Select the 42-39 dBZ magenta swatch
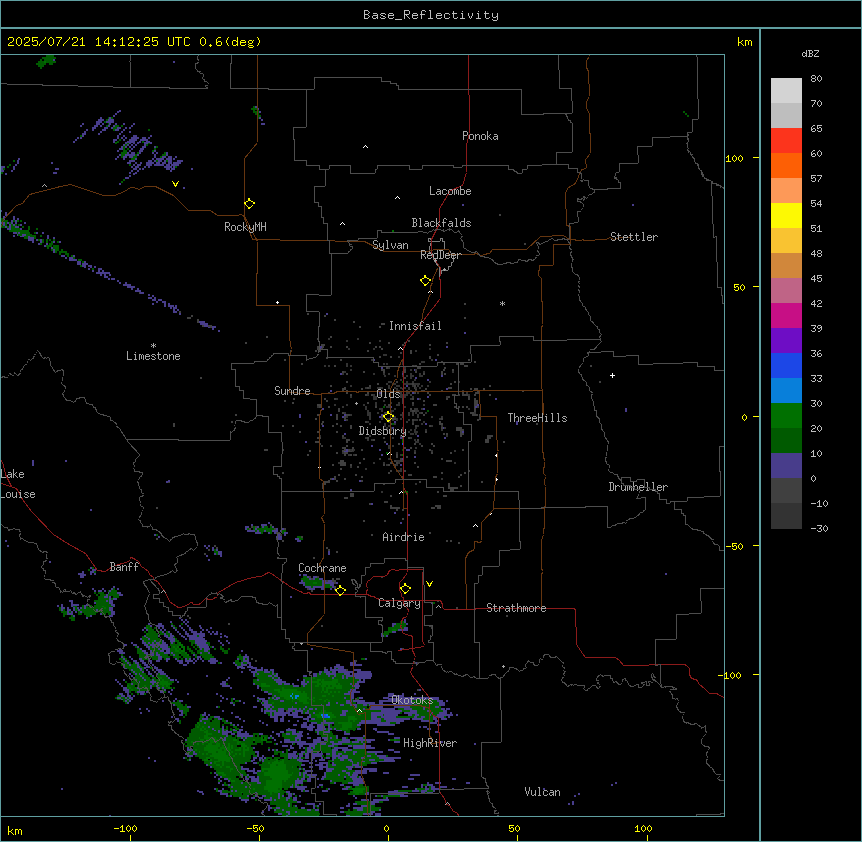Screen dimensions: 862x842 pyautogui.click(x=786, y=315)
